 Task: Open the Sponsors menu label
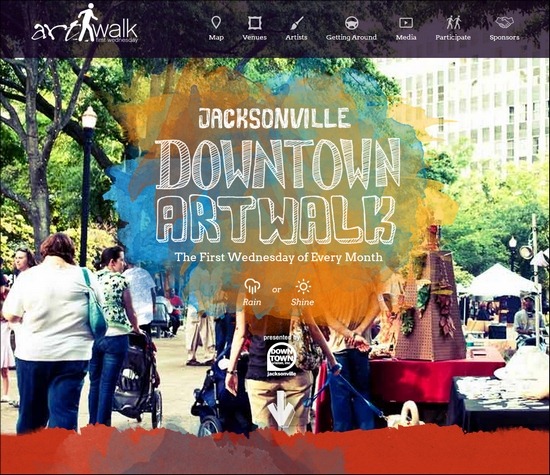[x=504, y=37]
